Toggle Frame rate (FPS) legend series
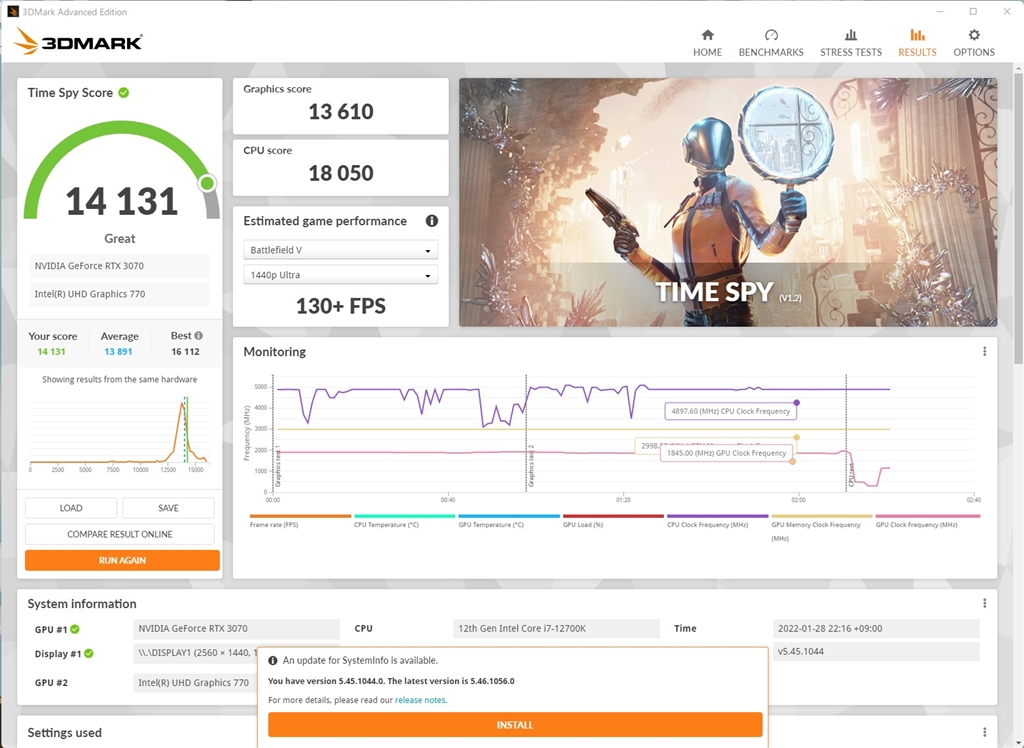The width and height of the screenshot is (1024, 748). tap(300, 521)
